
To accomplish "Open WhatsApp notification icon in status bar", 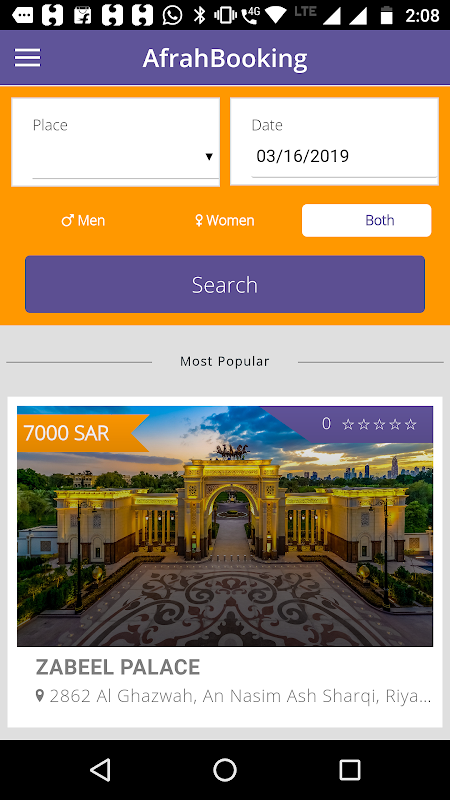I will [172, 15].
